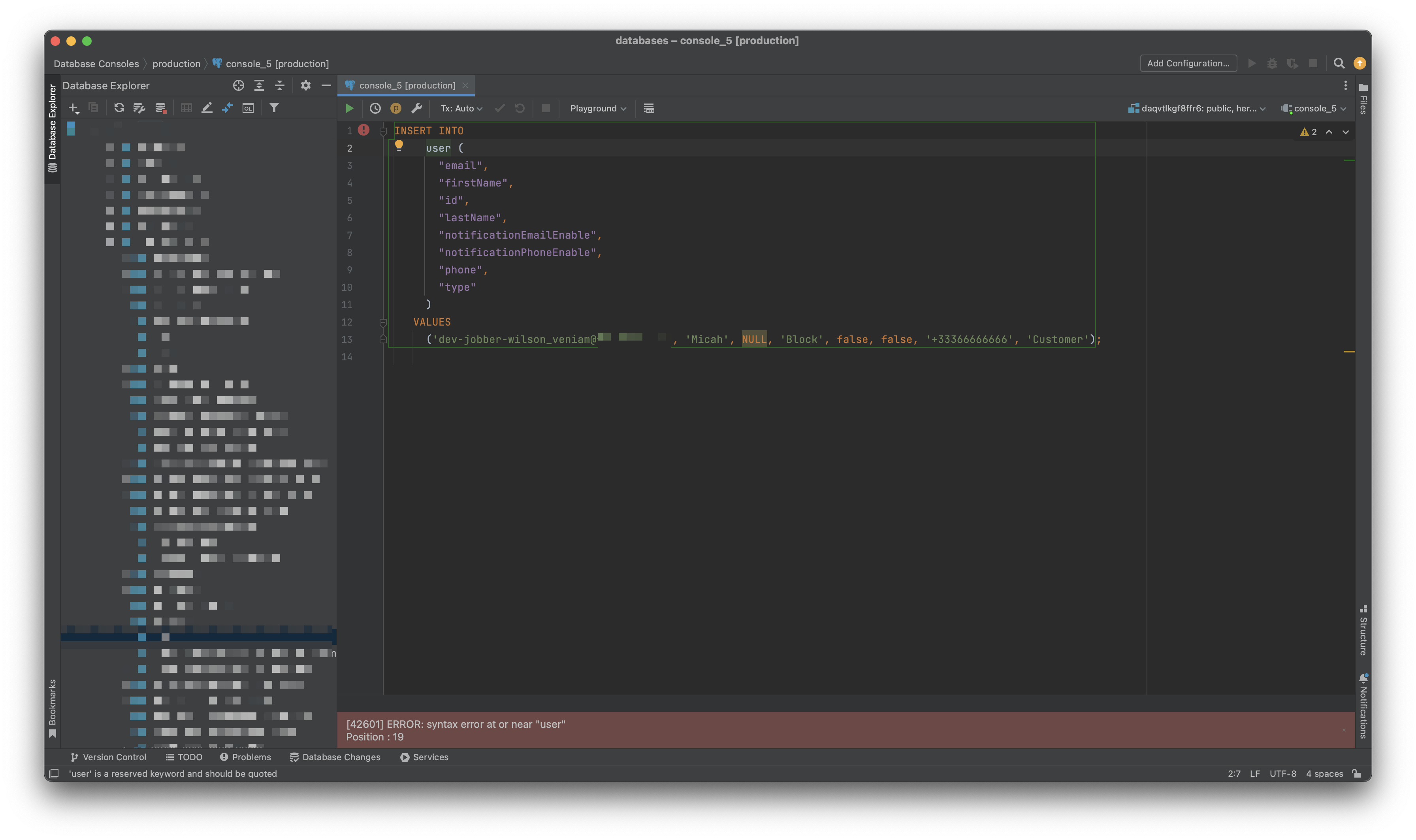Screen dimensions: 1416x840
Task: Open console settings via the wrench icon
Action: tap(417, 108)
